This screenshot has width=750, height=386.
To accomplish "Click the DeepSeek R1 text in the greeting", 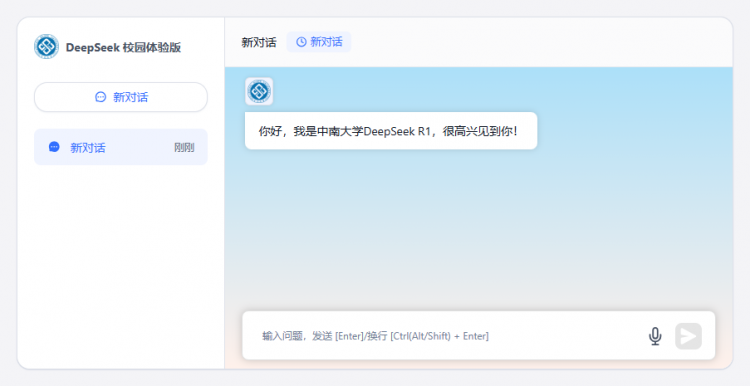I will [397, 131].
